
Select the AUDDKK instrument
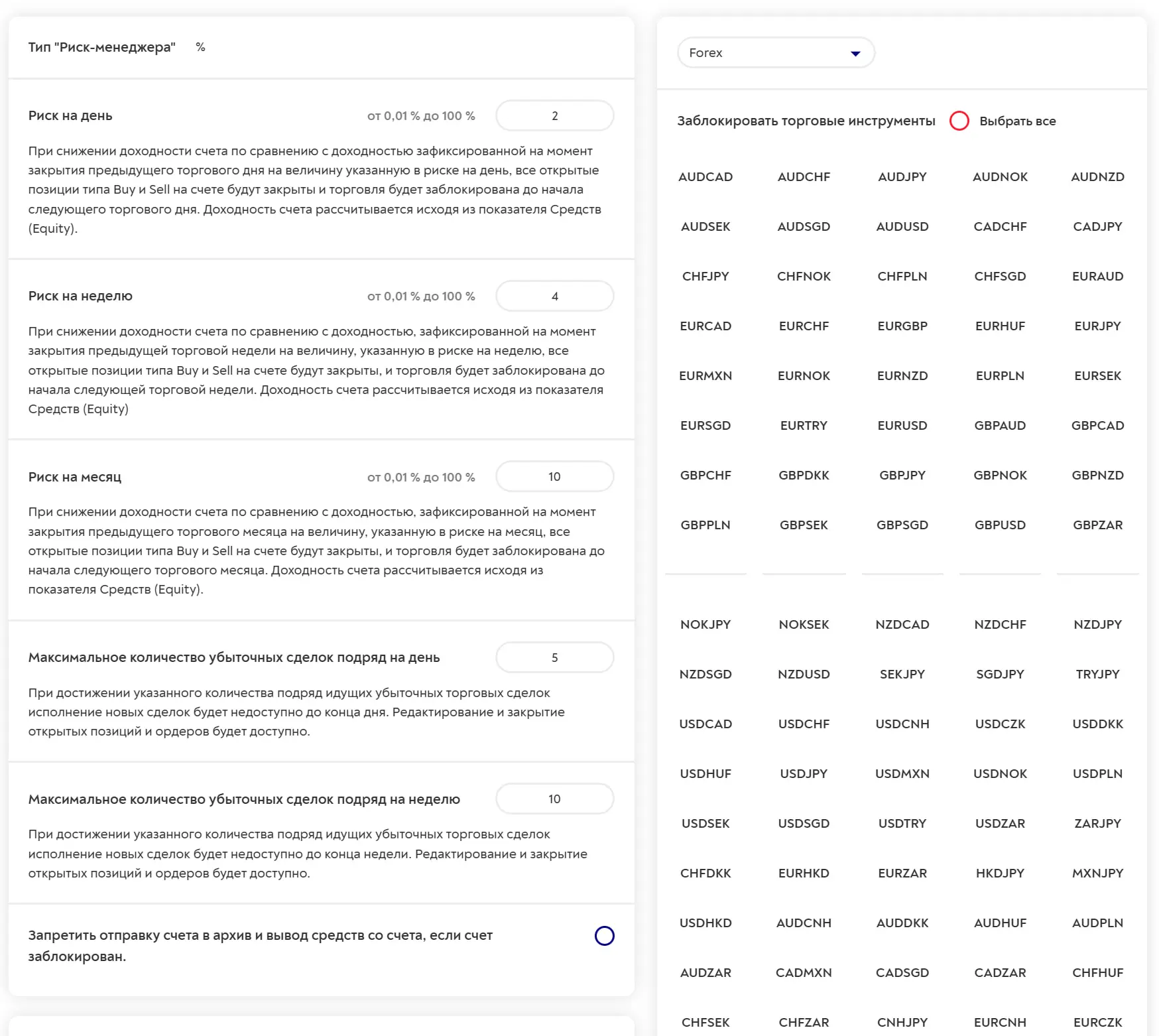coord(902,923)
